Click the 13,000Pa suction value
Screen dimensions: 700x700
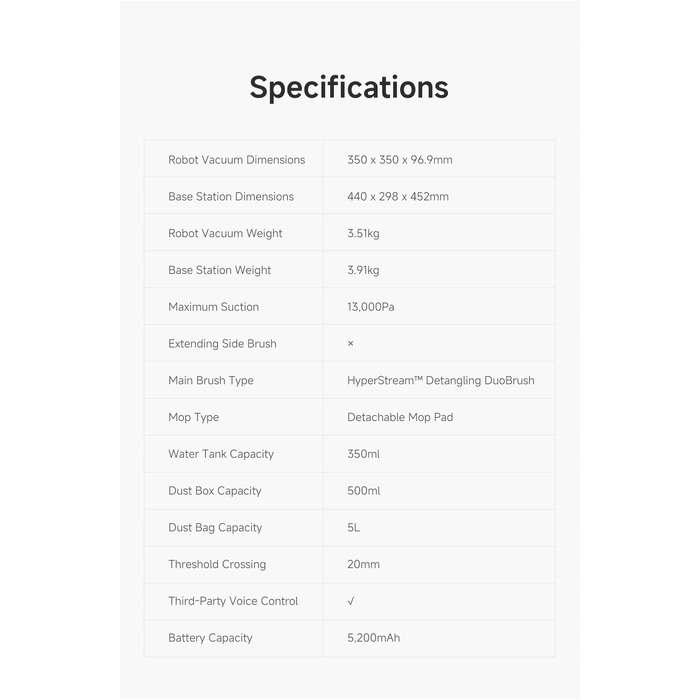point(371,307)
